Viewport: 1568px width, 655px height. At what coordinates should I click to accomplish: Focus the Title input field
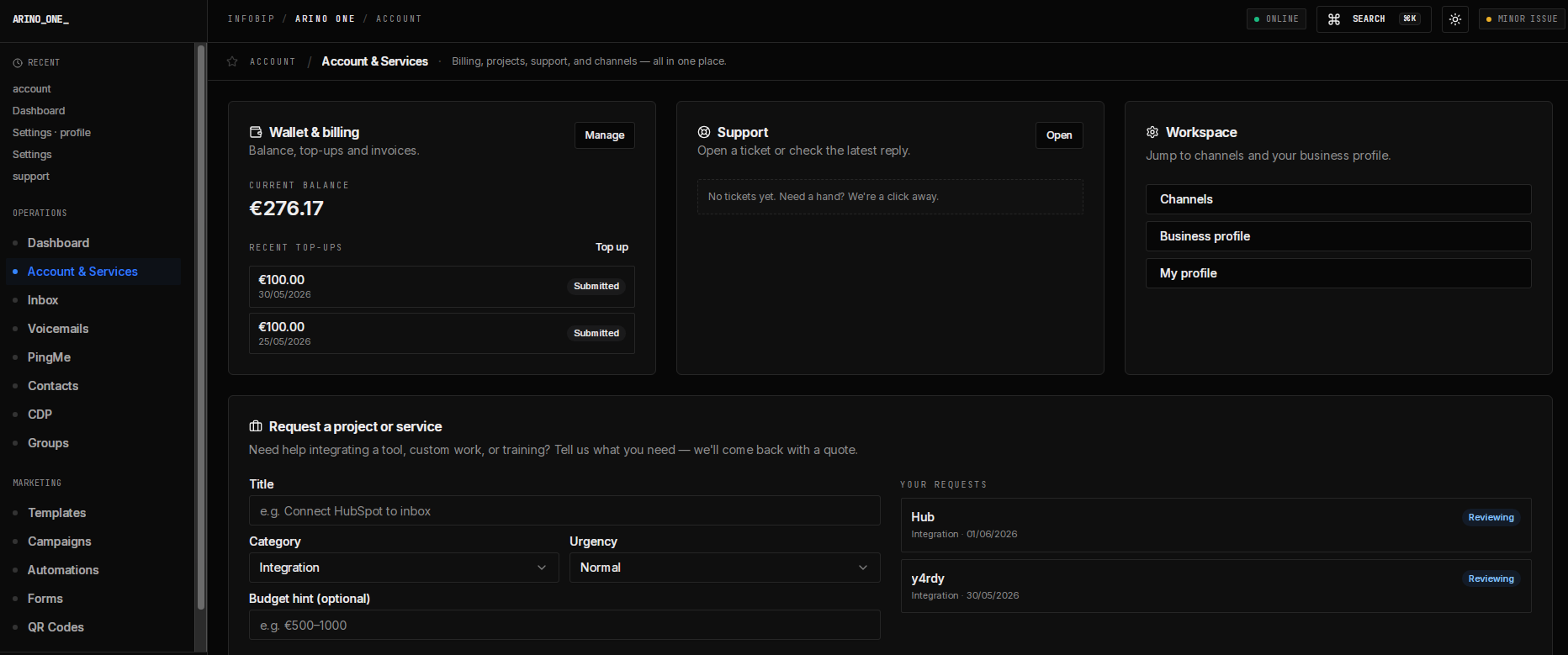[564, 510]
